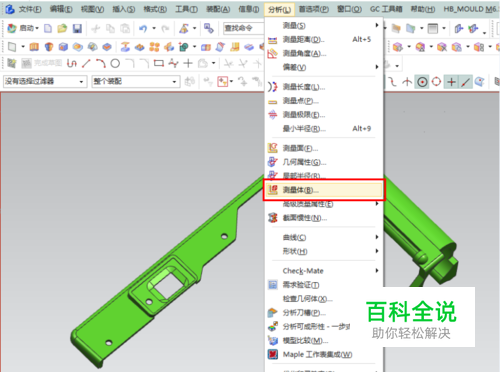The image size is (500, 372).
Task: Select the Circle sketch tool
Action: pyautogui.click(x=115, y=63)
